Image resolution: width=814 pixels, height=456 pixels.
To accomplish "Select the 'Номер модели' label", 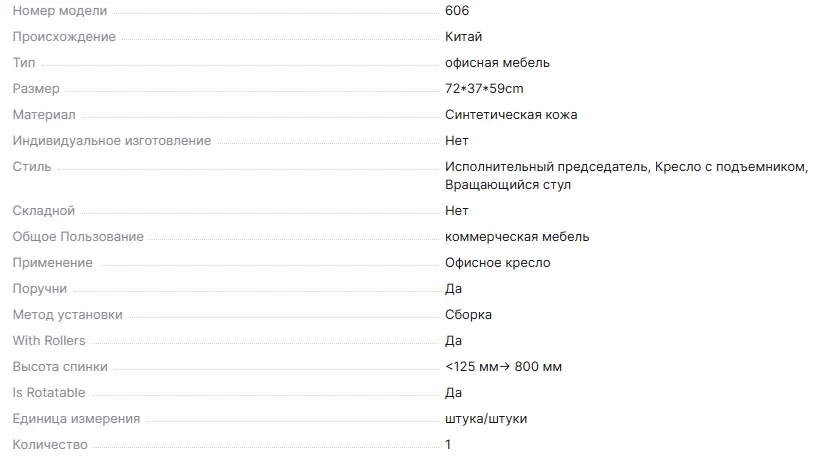I will 59,11.
